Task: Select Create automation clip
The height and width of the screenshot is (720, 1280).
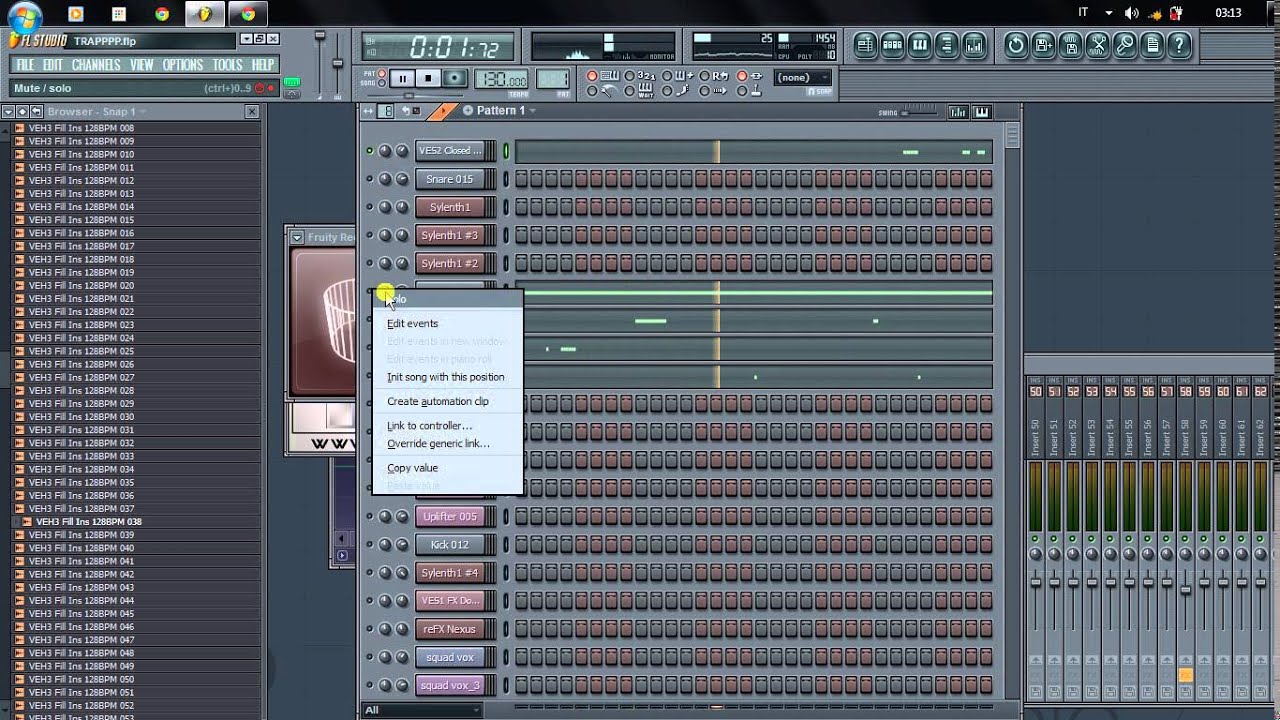Action: pos(437,401)
